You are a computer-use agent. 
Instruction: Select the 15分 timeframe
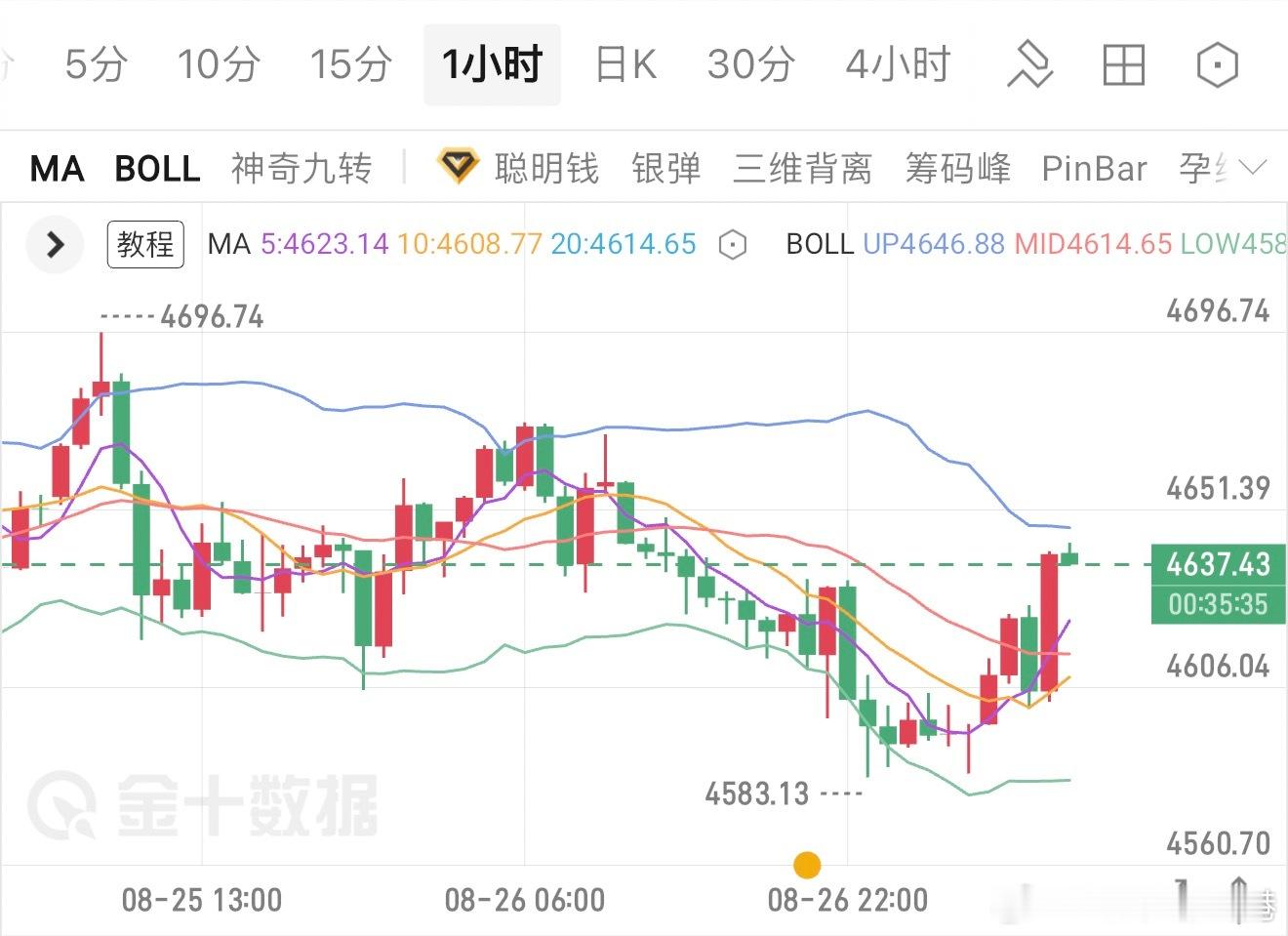point(350,64)
